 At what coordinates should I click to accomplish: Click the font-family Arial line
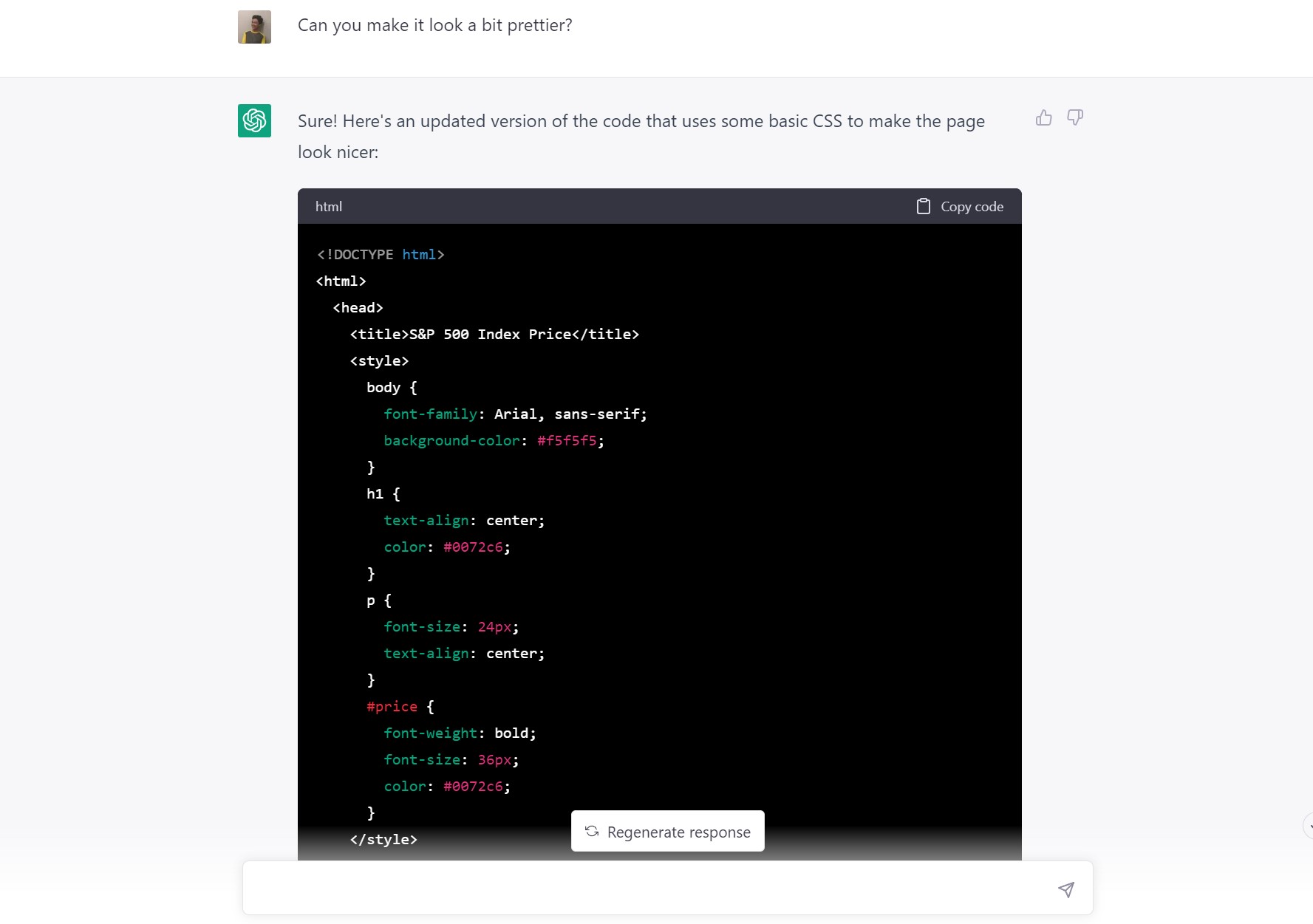[x=516, y=414]
